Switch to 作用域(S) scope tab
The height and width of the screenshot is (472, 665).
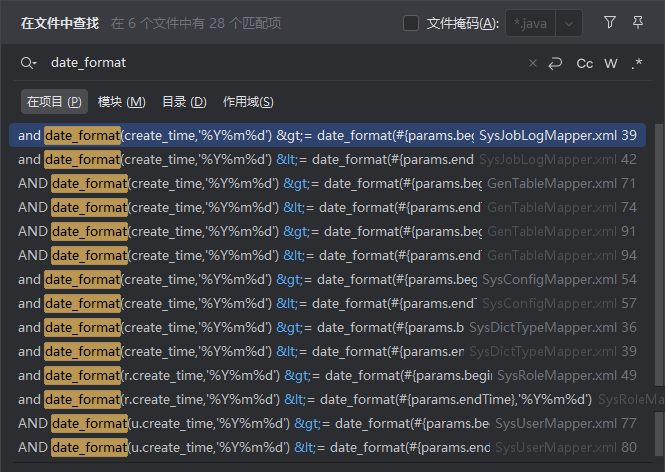(x=248, y=102)
